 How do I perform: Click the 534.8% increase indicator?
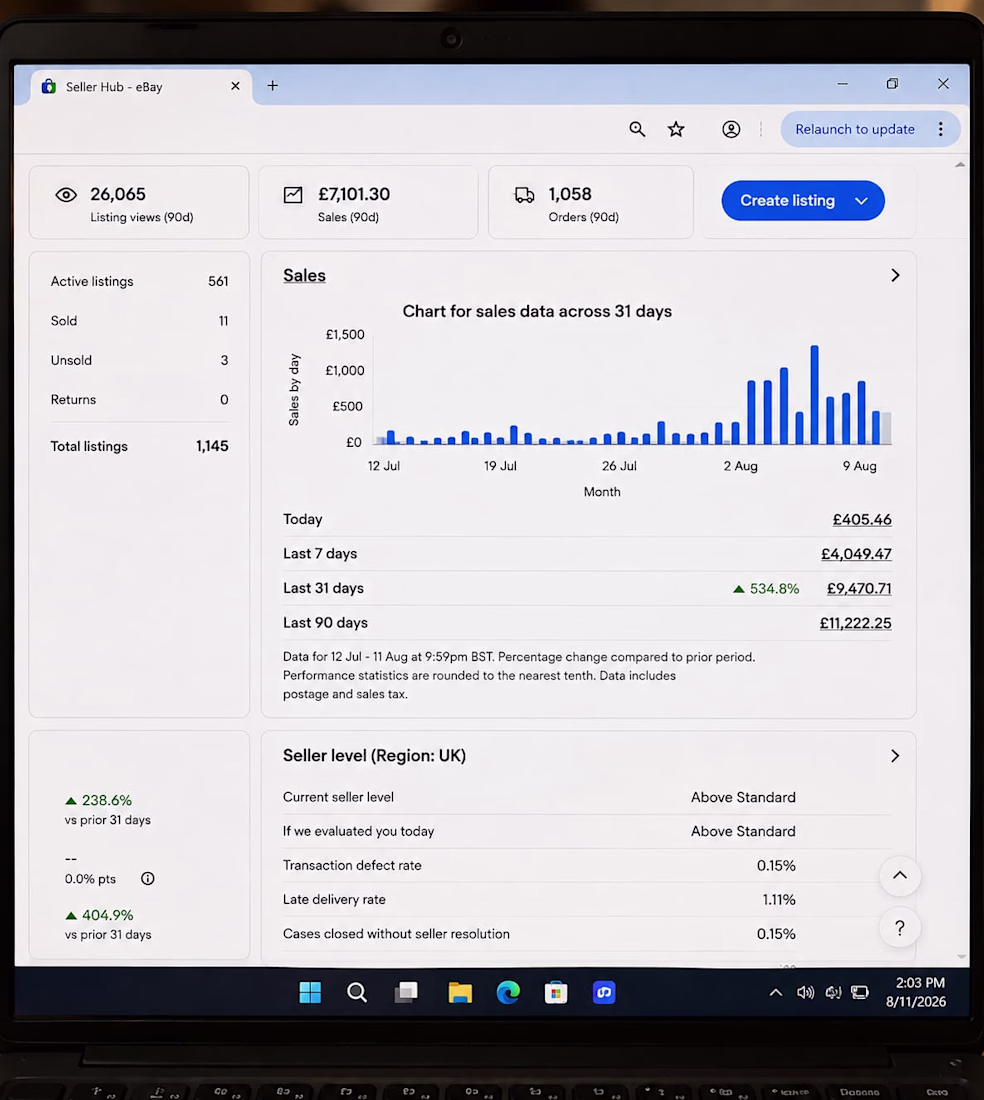(x=766, y=589)
